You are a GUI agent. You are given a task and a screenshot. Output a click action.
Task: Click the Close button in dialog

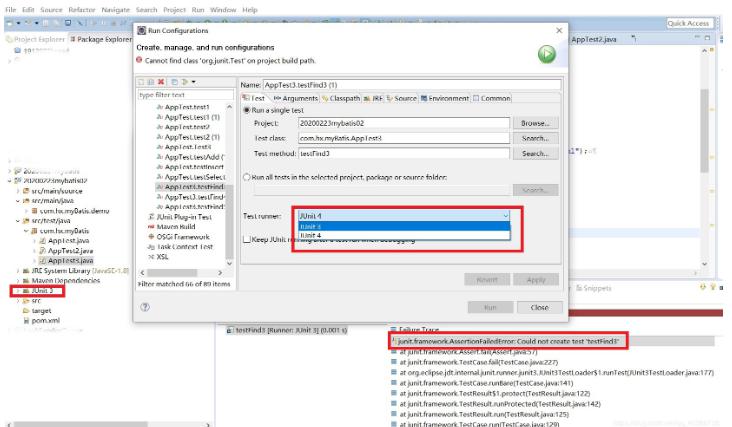tap(539, 308)
